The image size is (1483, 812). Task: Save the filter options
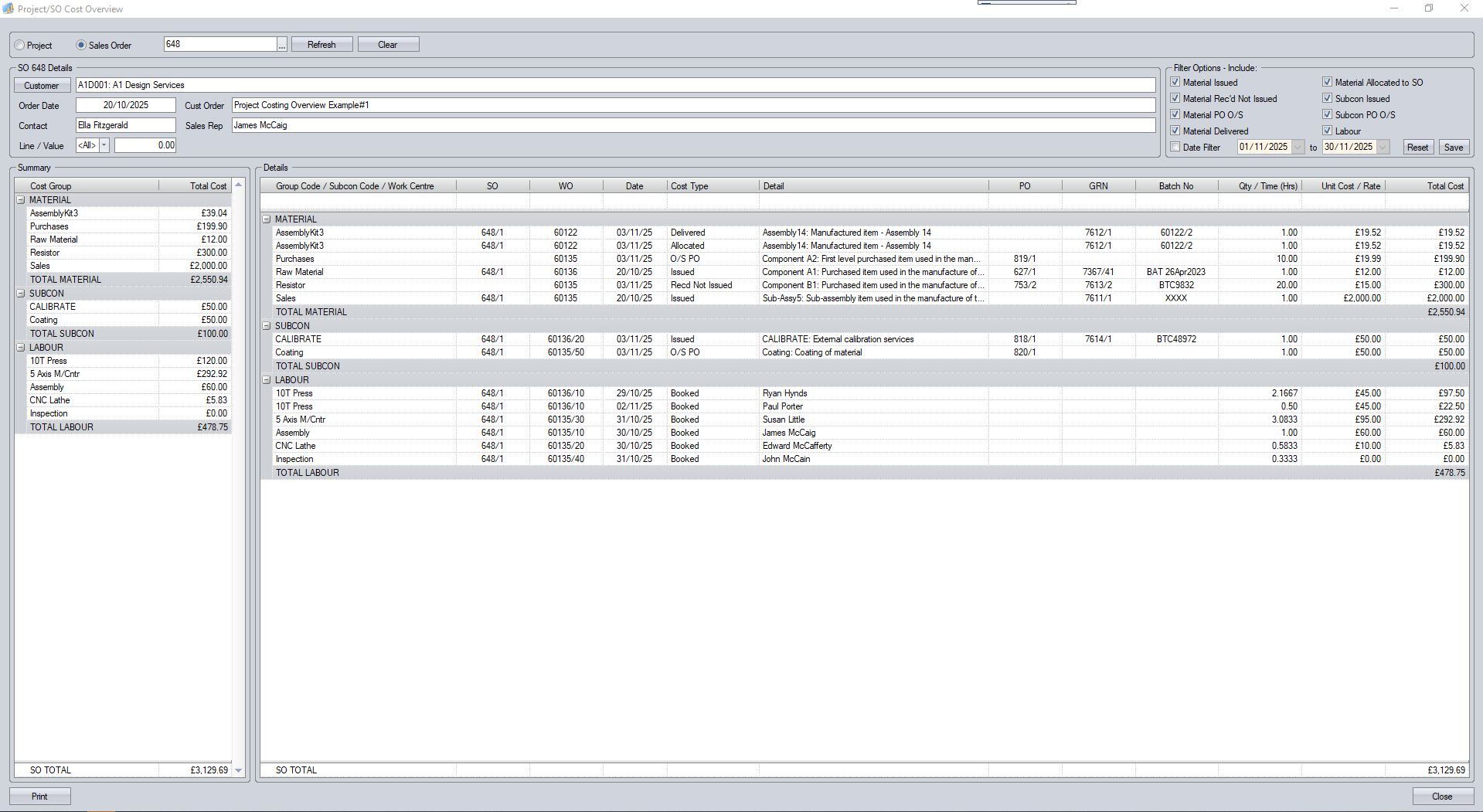(x=1453, y=148)
